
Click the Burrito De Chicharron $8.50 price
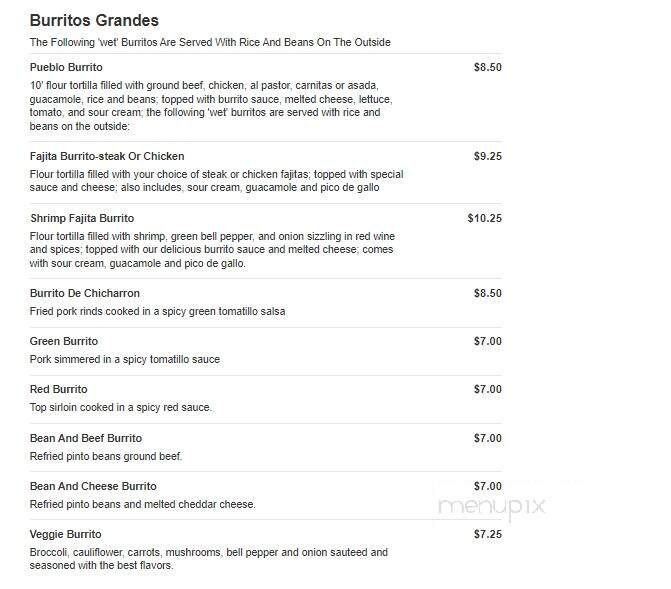(487, 293)
